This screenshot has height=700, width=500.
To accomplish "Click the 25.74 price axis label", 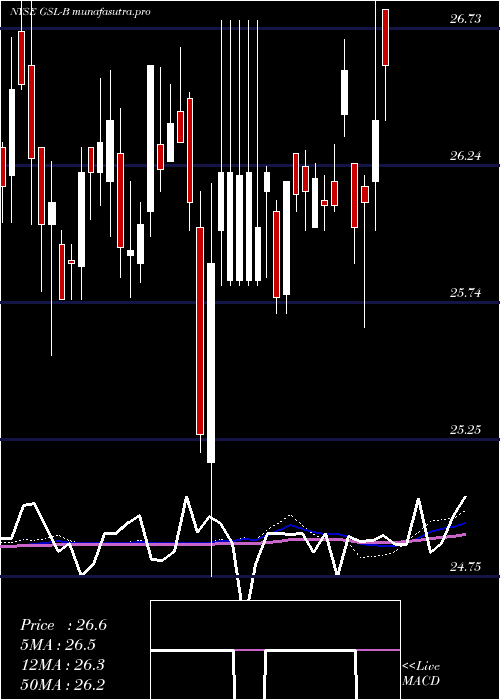I will tap(465, 293).
